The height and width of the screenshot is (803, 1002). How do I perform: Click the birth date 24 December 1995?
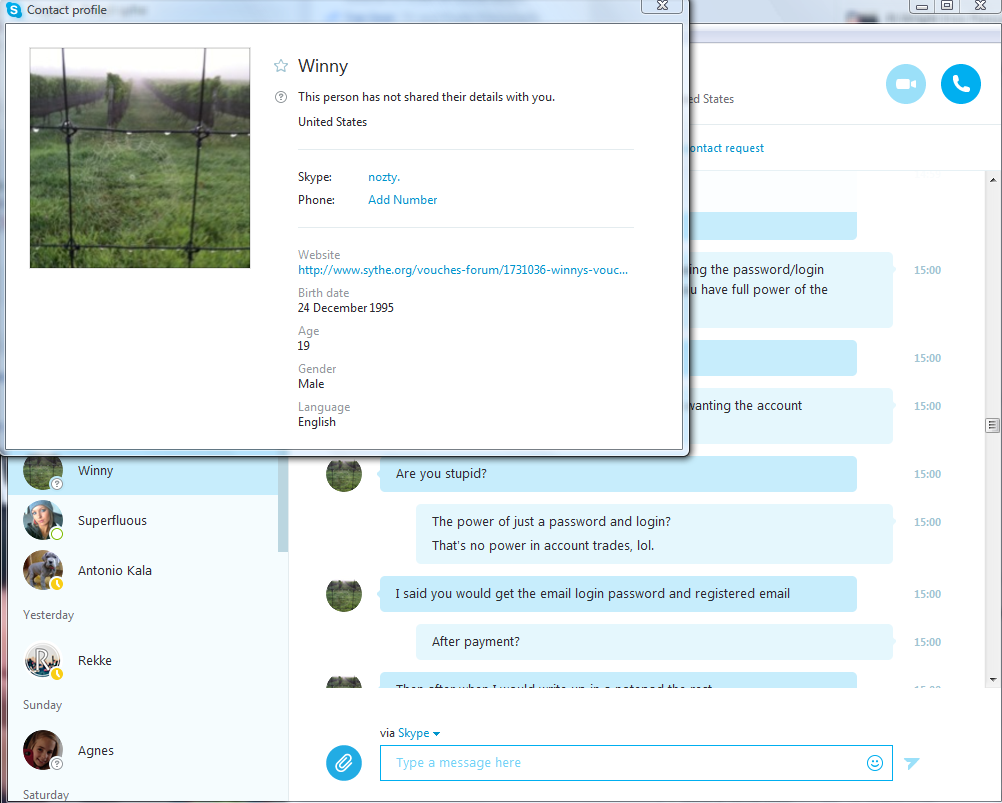click(x=346, y=308)
